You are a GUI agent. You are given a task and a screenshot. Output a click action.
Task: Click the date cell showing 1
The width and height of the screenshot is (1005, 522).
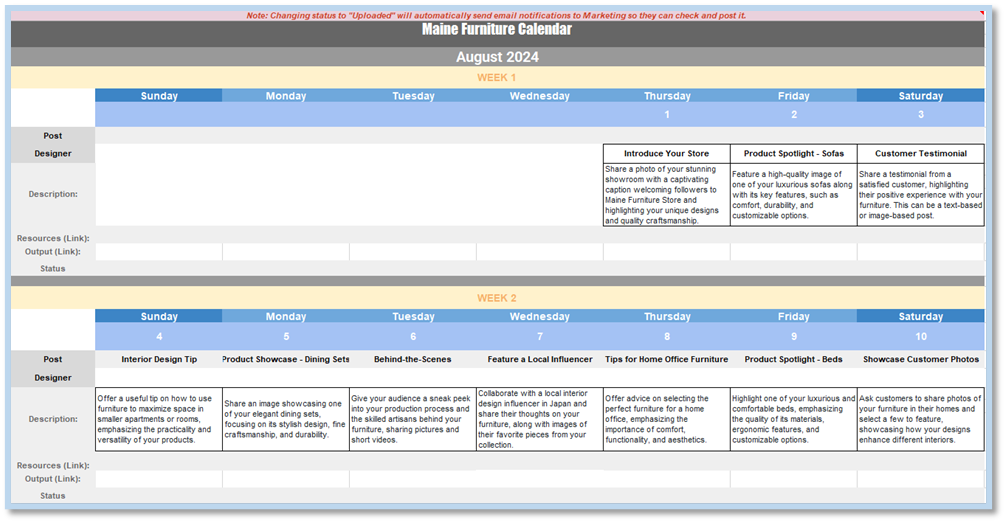click(667, 114)
